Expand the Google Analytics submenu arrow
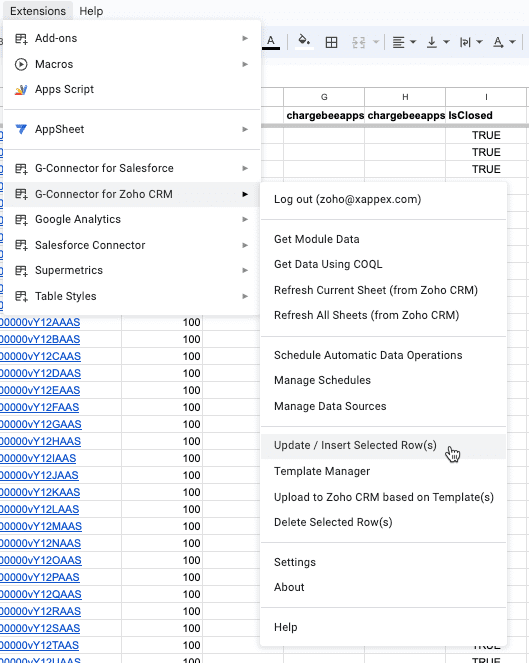529x663 pixels. (245, 219)
